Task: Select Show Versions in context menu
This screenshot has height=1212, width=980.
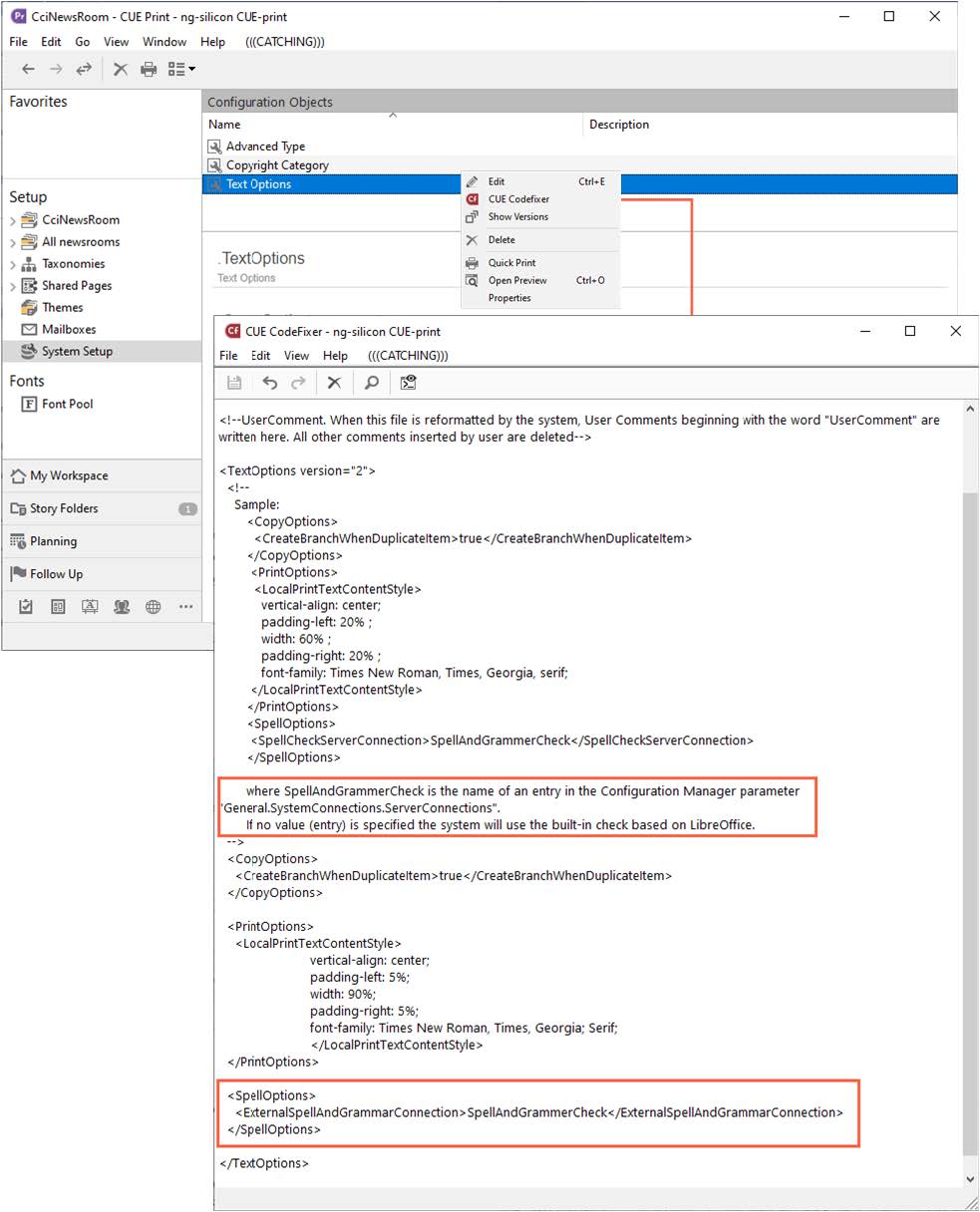Action: coord(517,216)
